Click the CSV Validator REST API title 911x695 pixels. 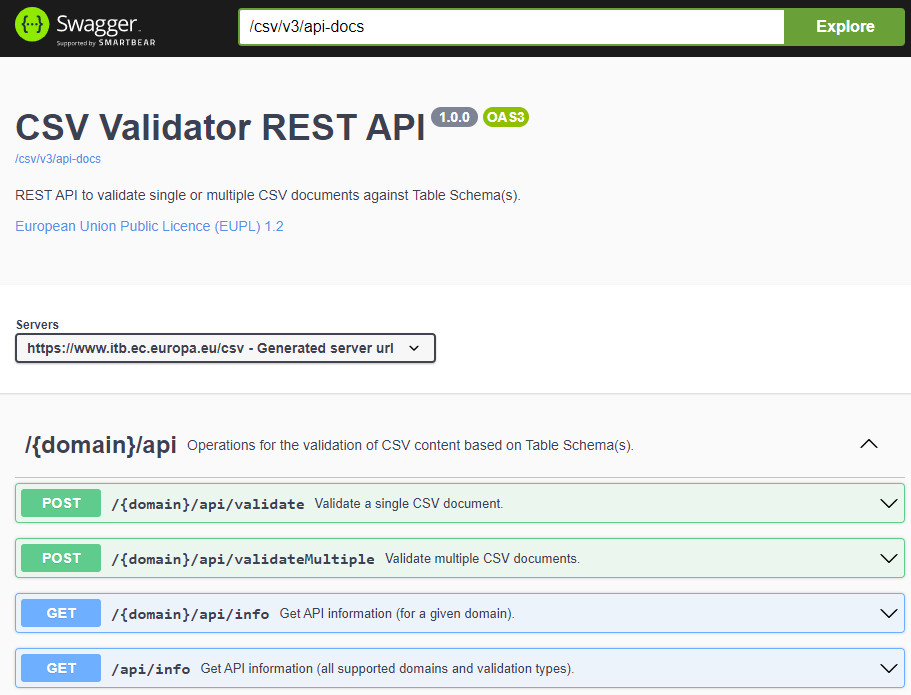[220, 127]
